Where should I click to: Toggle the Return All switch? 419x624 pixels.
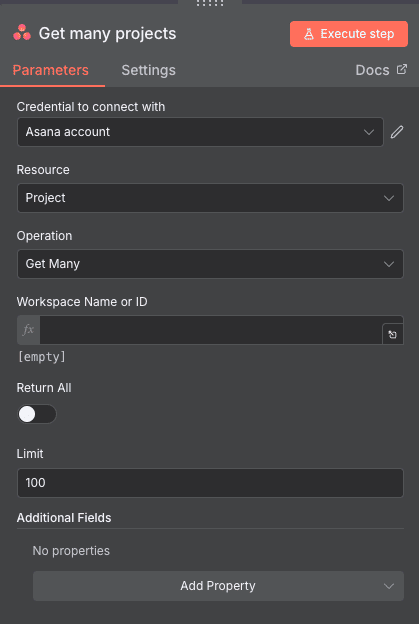click(x=37, y=414)
